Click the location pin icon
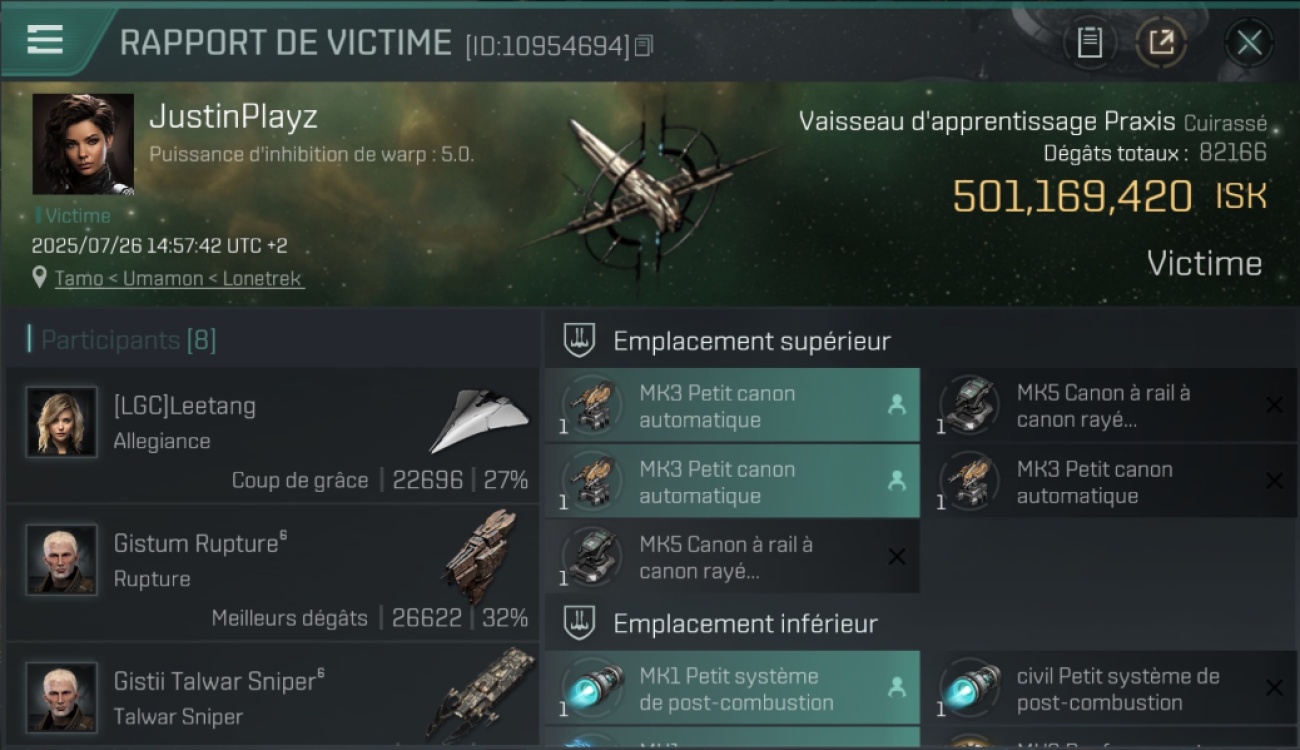 (40, 278)
